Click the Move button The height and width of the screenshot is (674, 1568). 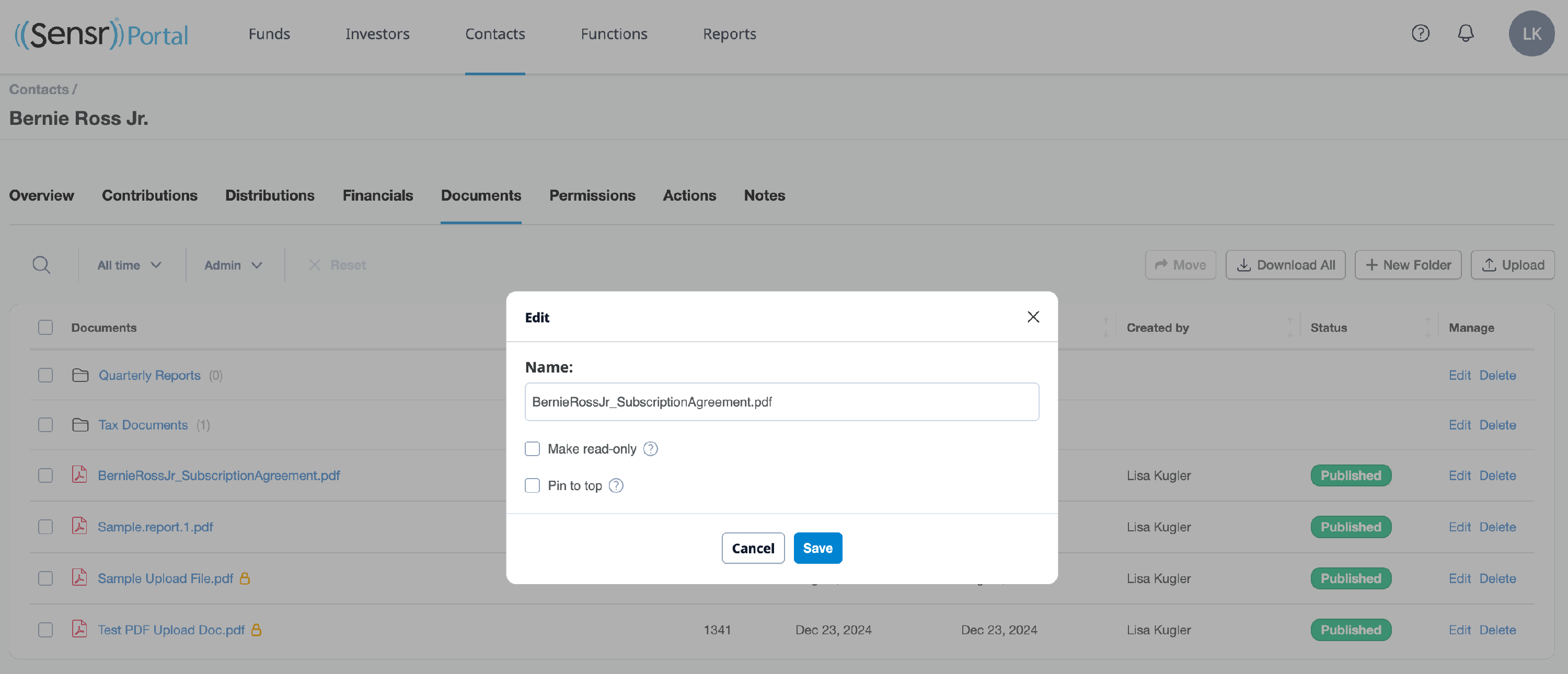(1180, 265)
